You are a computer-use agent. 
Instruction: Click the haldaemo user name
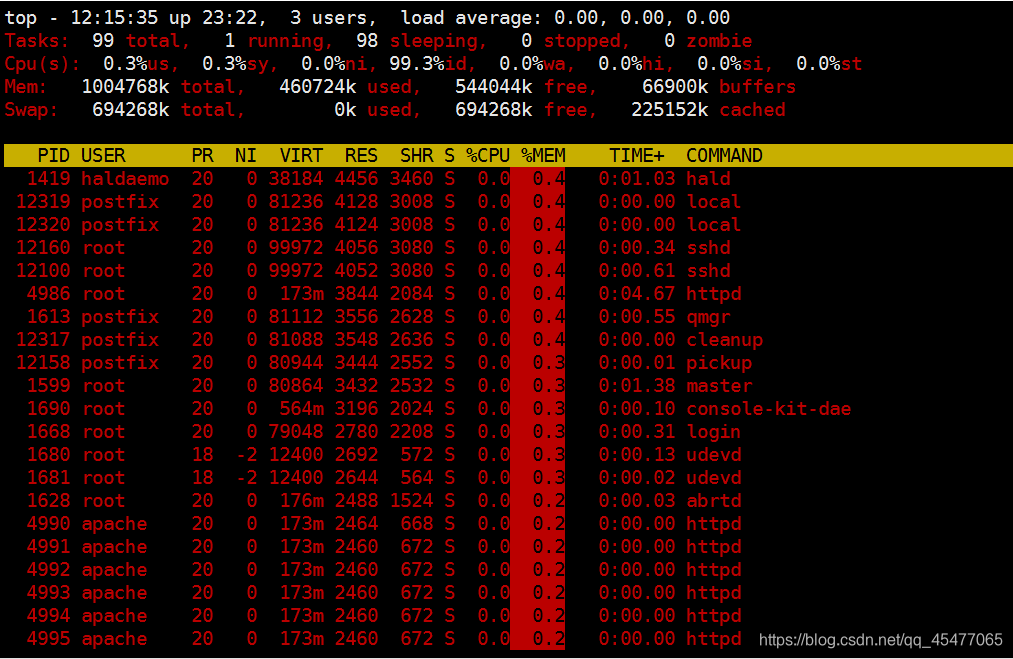[x=125, y=179]
